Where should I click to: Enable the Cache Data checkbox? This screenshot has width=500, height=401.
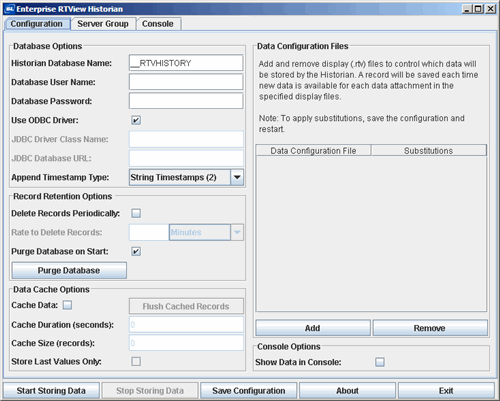(67, 305)
